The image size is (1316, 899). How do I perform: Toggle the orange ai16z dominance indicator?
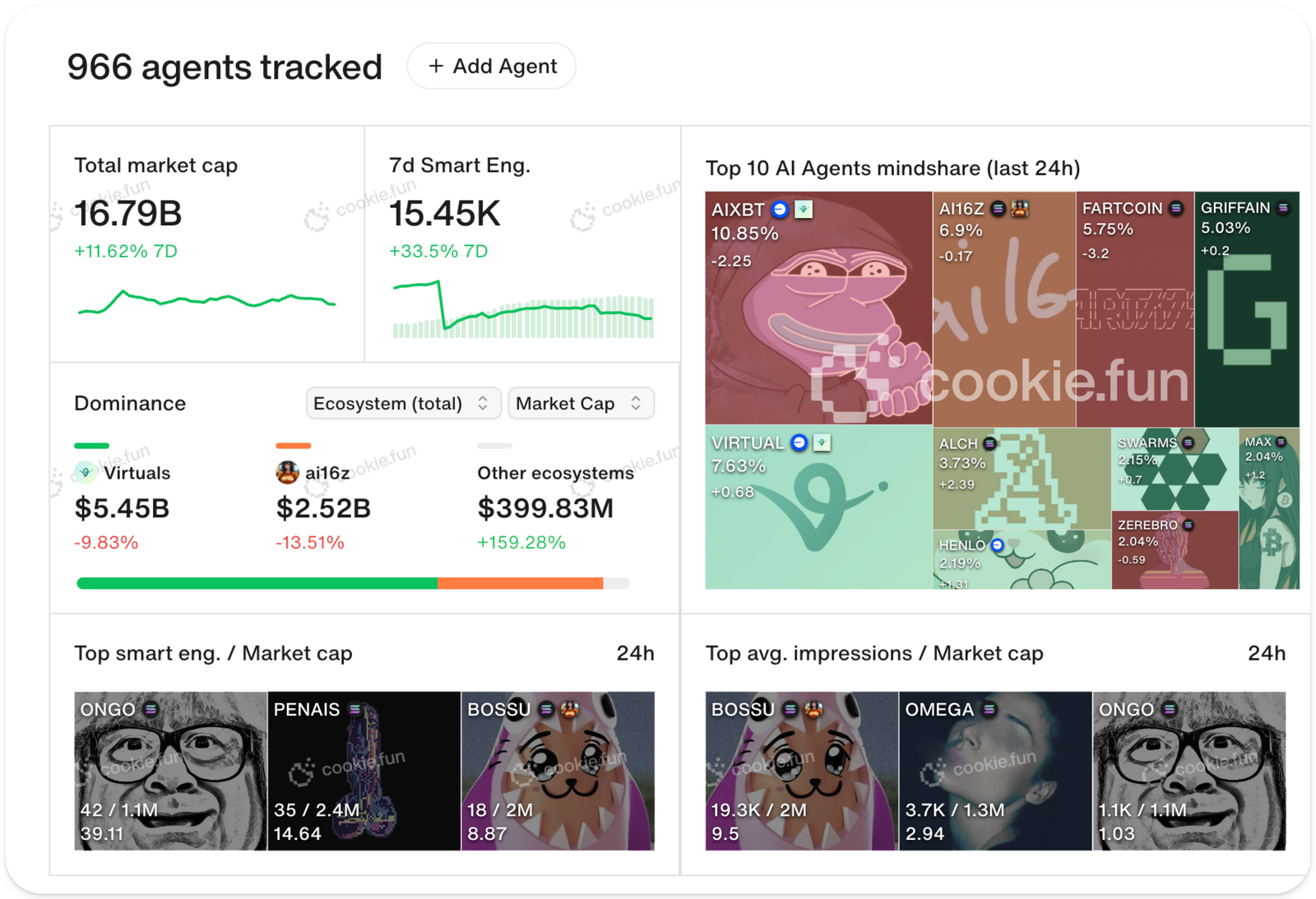coord(292,445)
